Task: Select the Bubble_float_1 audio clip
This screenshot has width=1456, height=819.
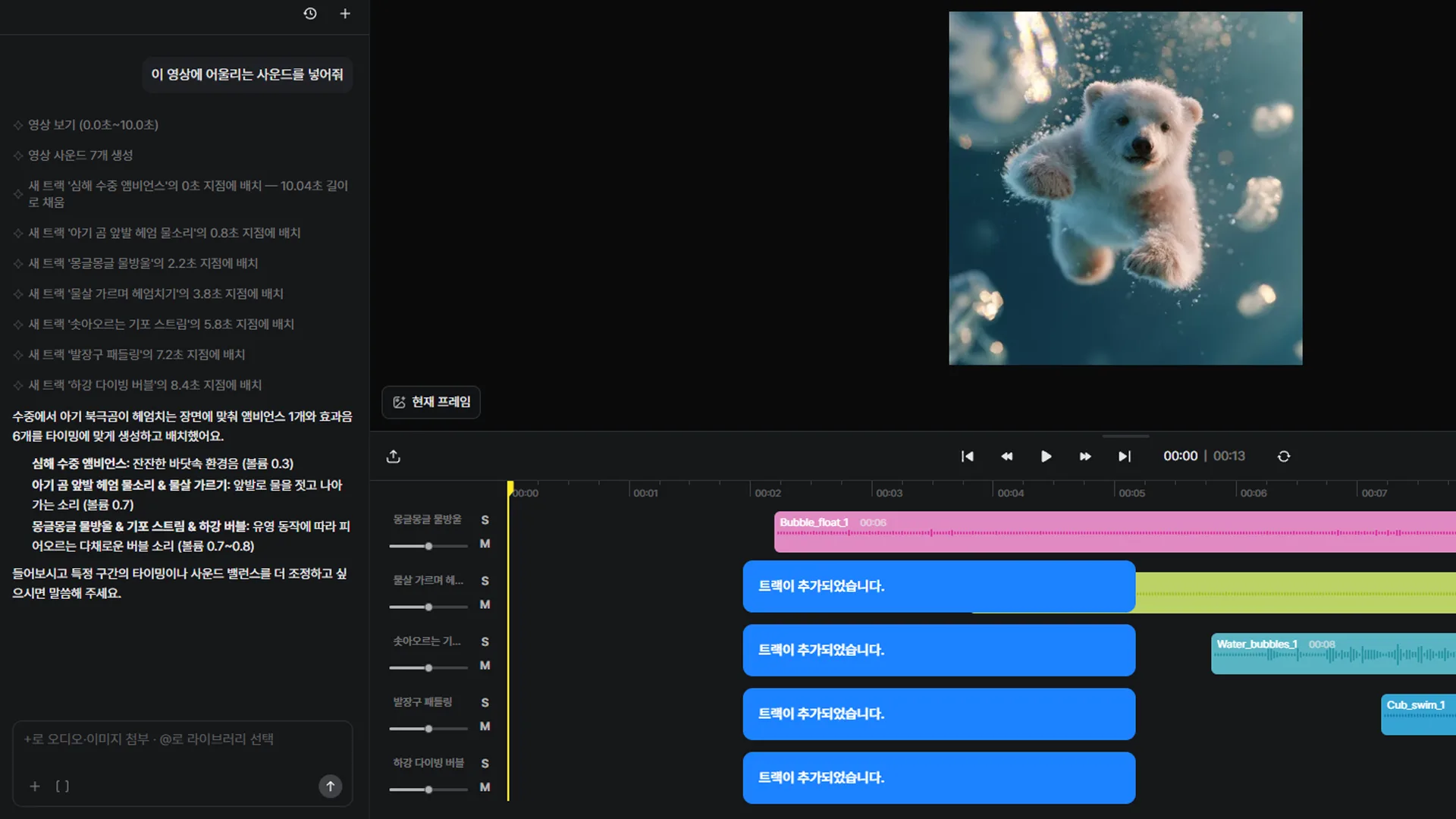Action: 1115,532
